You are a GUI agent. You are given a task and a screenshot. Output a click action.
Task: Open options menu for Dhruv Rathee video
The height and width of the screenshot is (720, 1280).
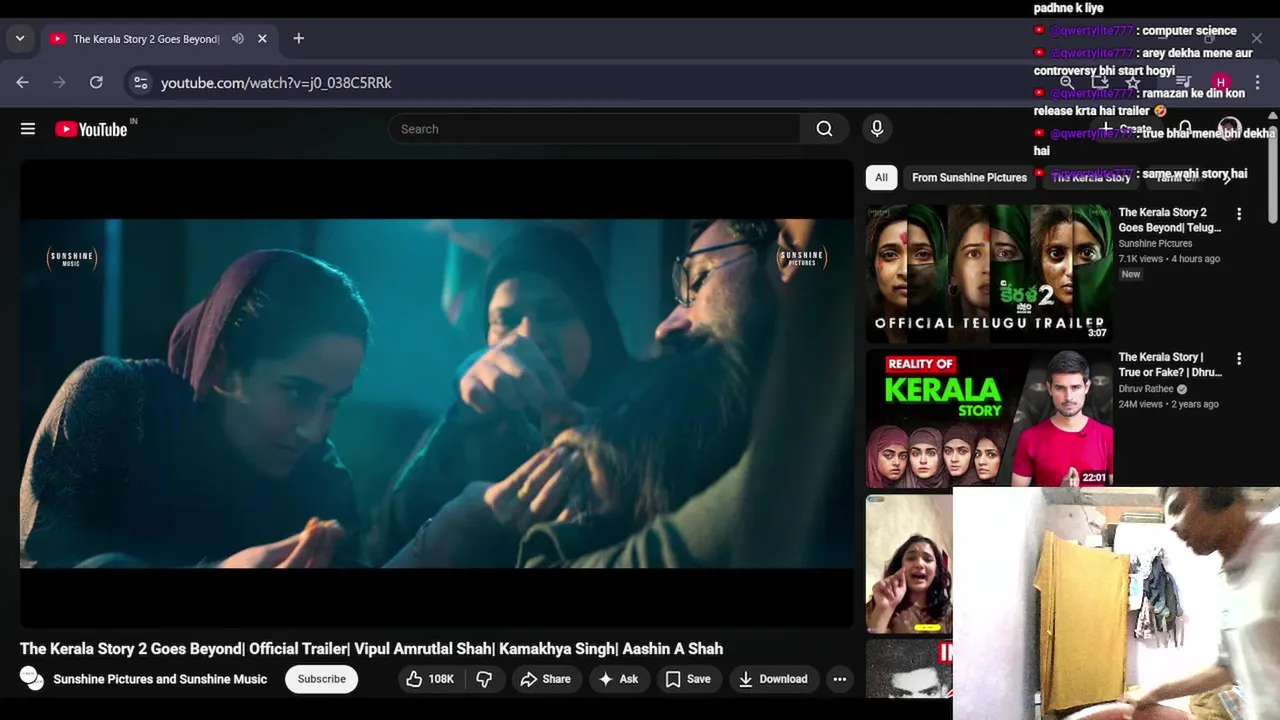(1239, 358)
